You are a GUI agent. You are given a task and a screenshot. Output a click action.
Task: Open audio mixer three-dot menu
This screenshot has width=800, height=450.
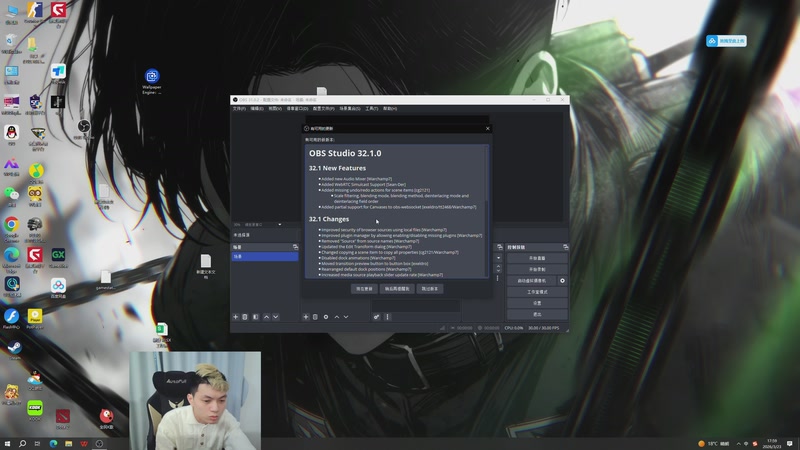click(387, 317)
